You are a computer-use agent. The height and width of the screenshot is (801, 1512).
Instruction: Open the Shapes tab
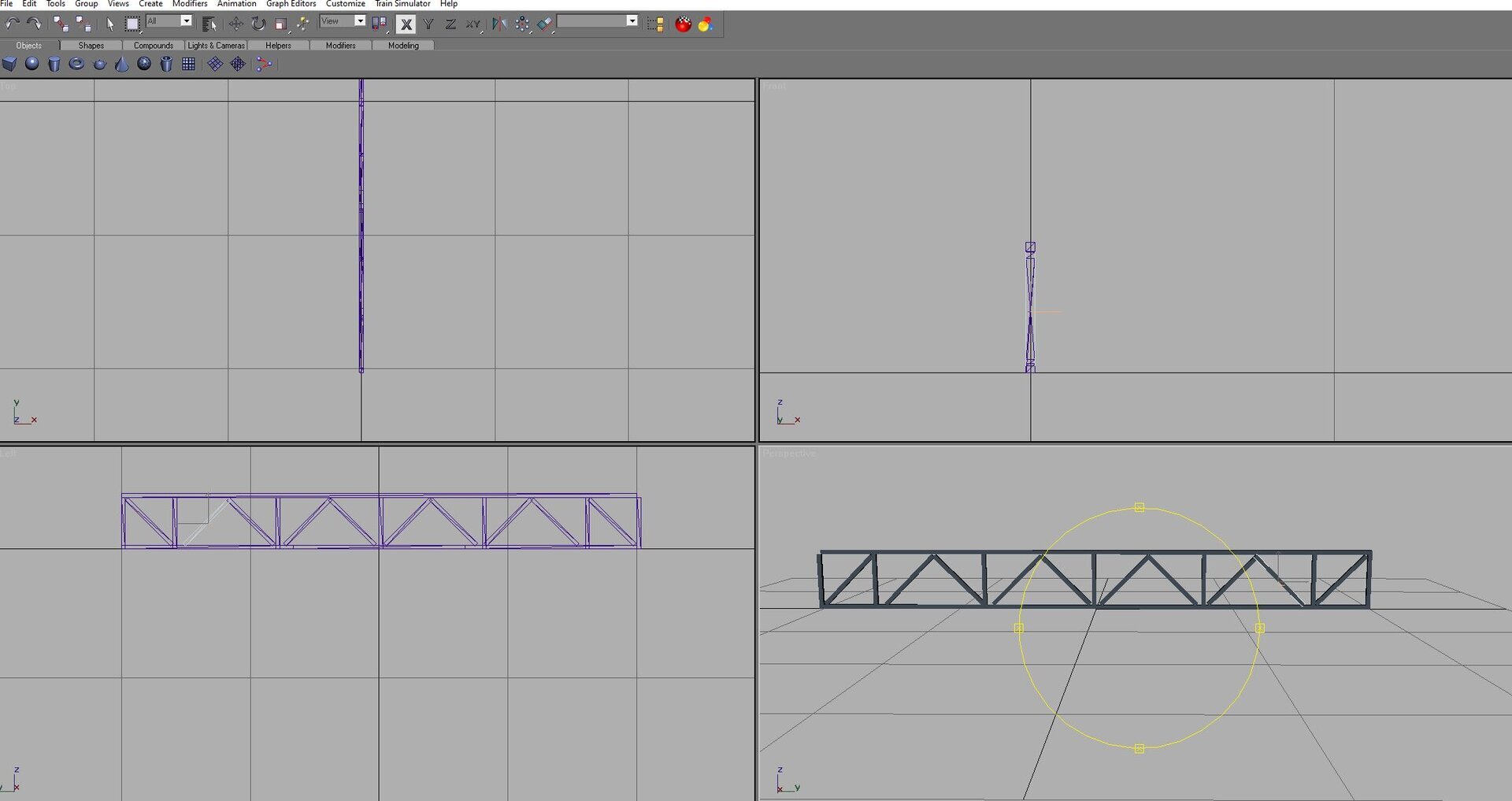click(x=91, y=46)
